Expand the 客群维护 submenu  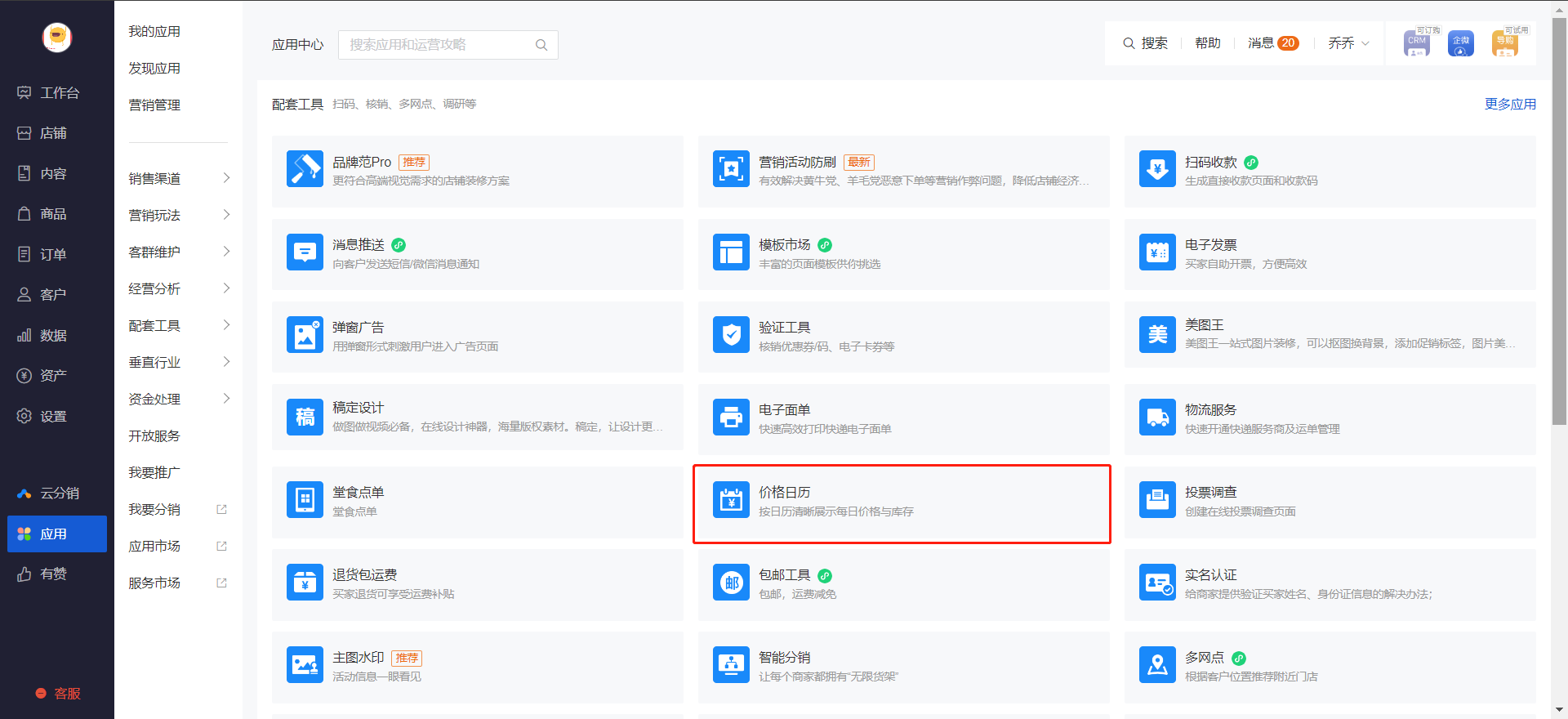(x=226, y=252)
